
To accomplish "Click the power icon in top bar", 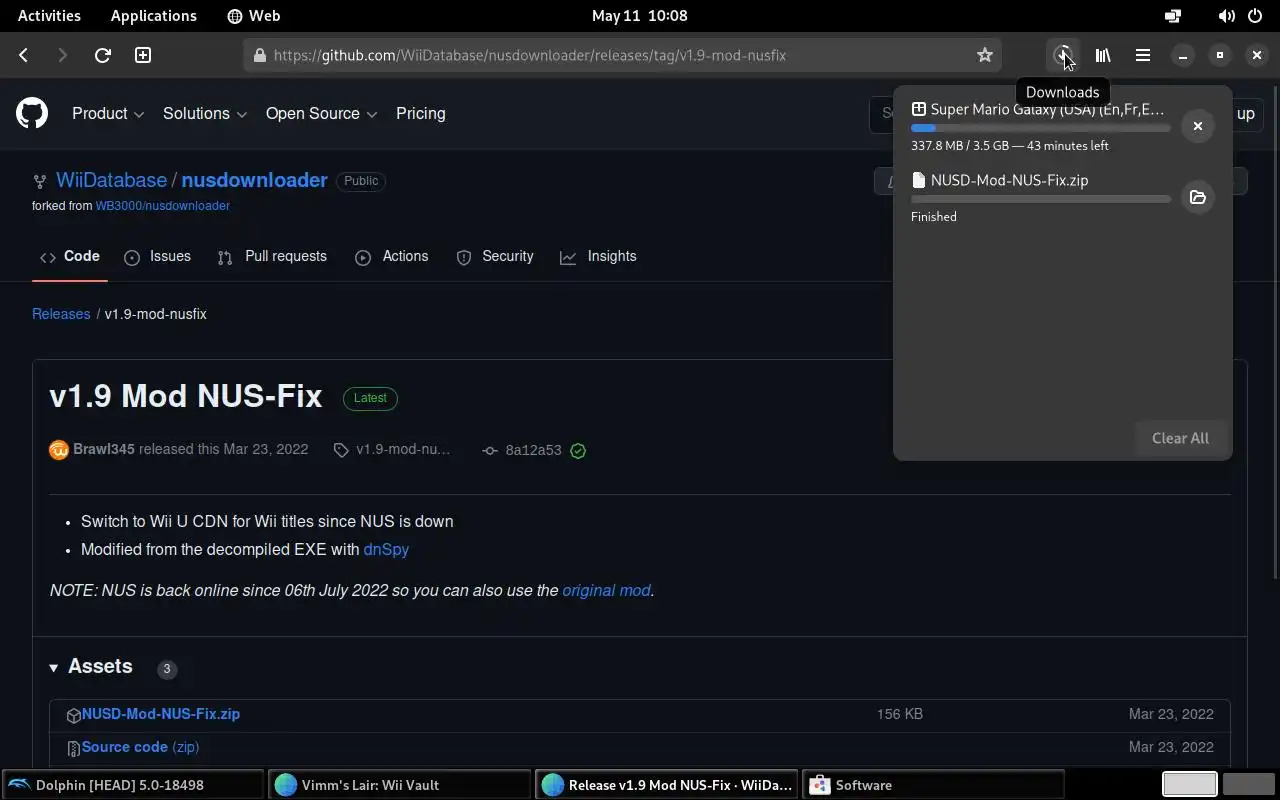I will click(1255, 16).
